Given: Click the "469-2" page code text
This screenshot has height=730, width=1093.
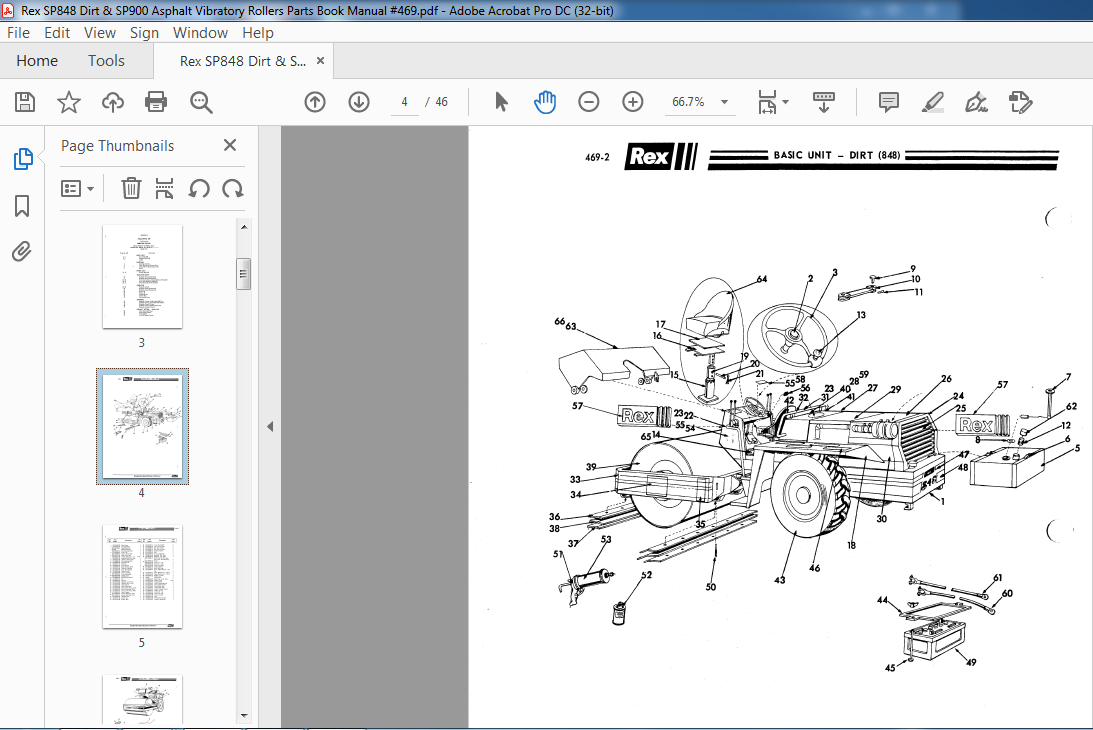Looking at the screenshot, I should 597,158.
